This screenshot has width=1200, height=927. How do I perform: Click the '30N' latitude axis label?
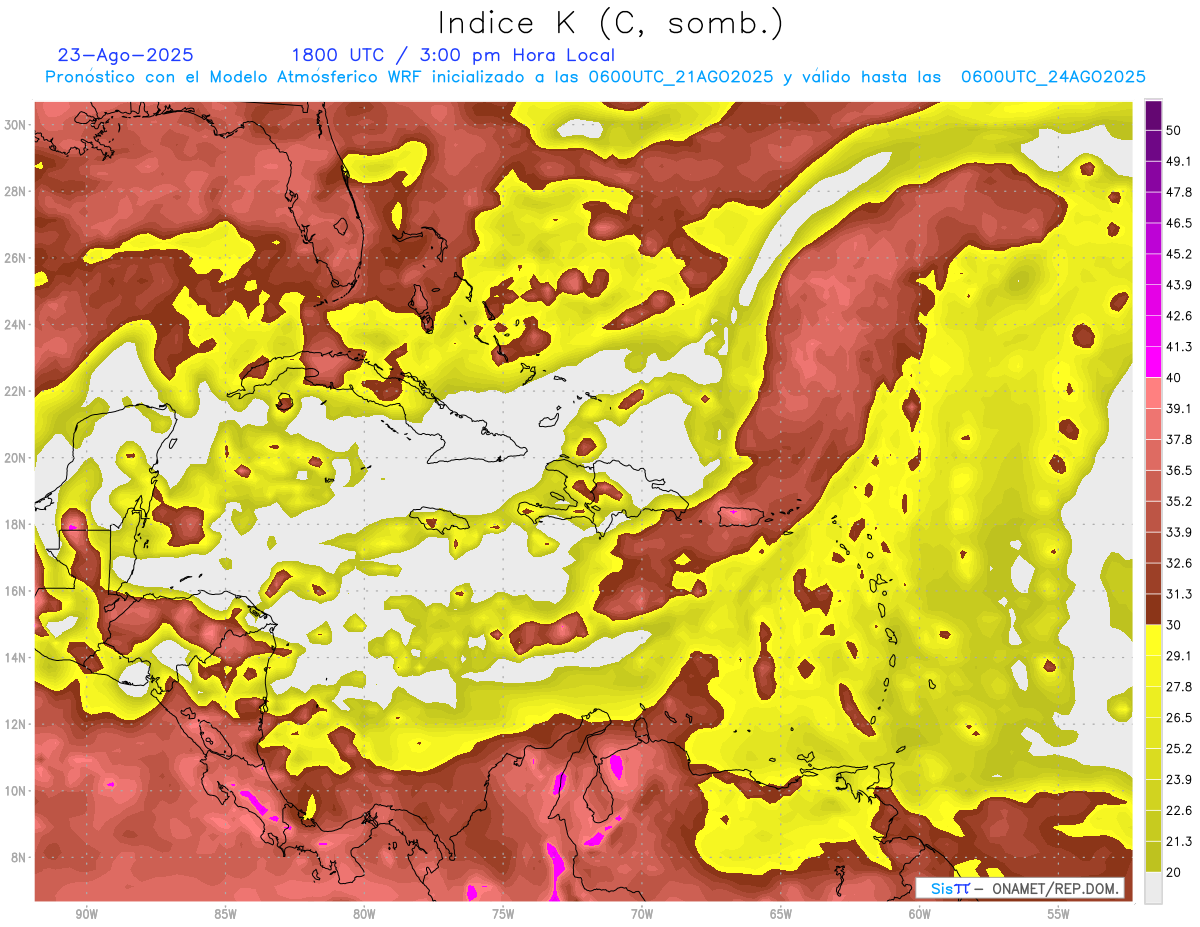coord(16,124)
